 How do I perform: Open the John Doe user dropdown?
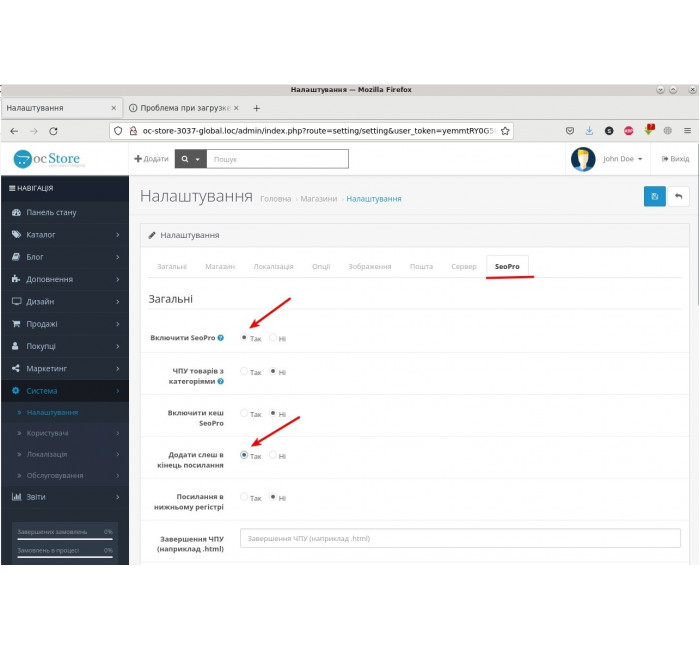click(x=622, y=159)
